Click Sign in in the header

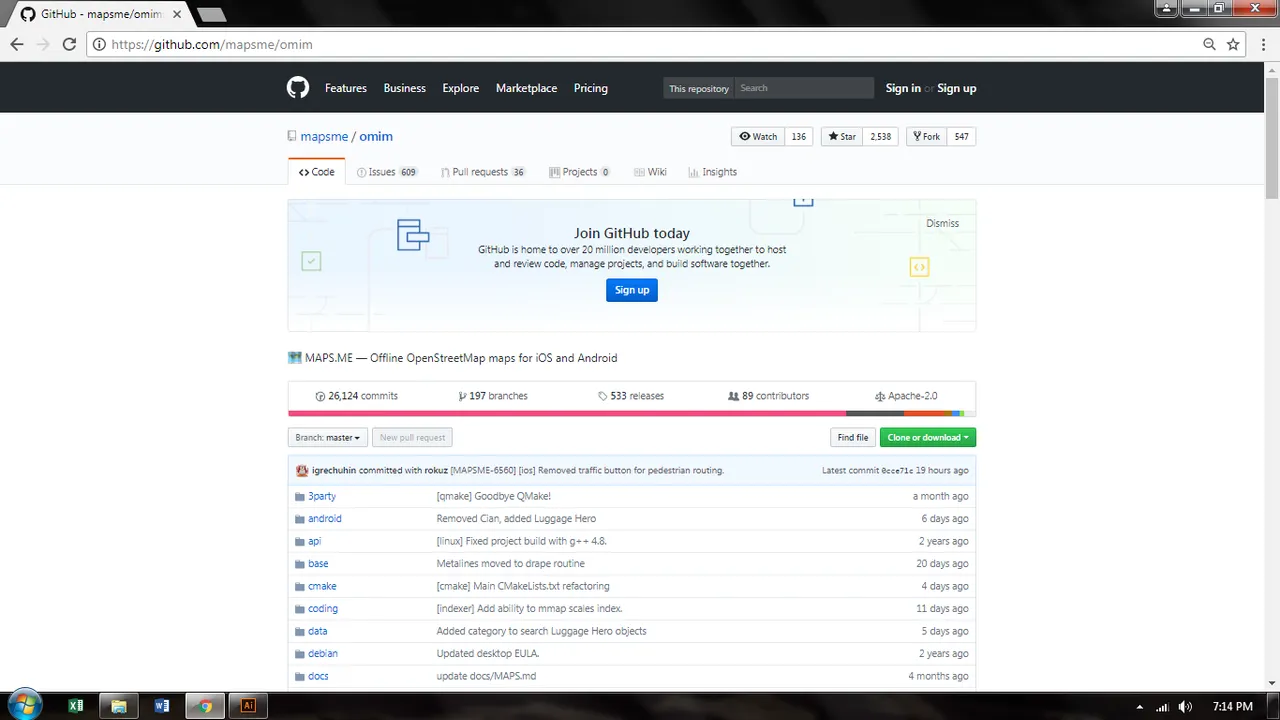click(903, 88)
